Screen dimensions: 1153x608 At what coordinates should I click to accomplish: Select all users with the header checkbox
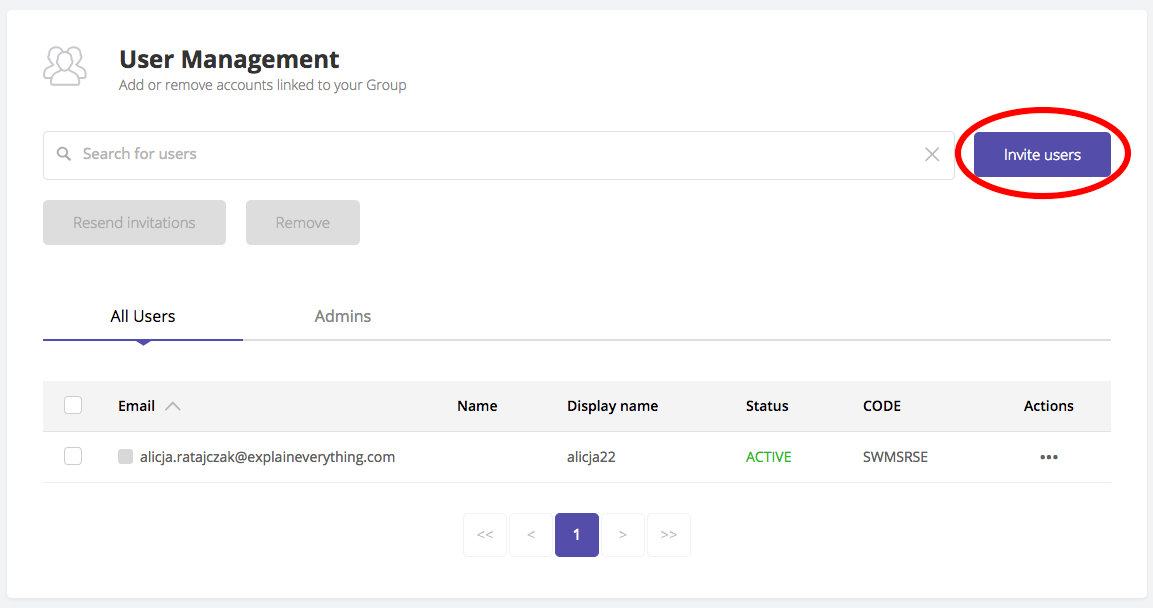pyautogui.click(x=73, y=405)
